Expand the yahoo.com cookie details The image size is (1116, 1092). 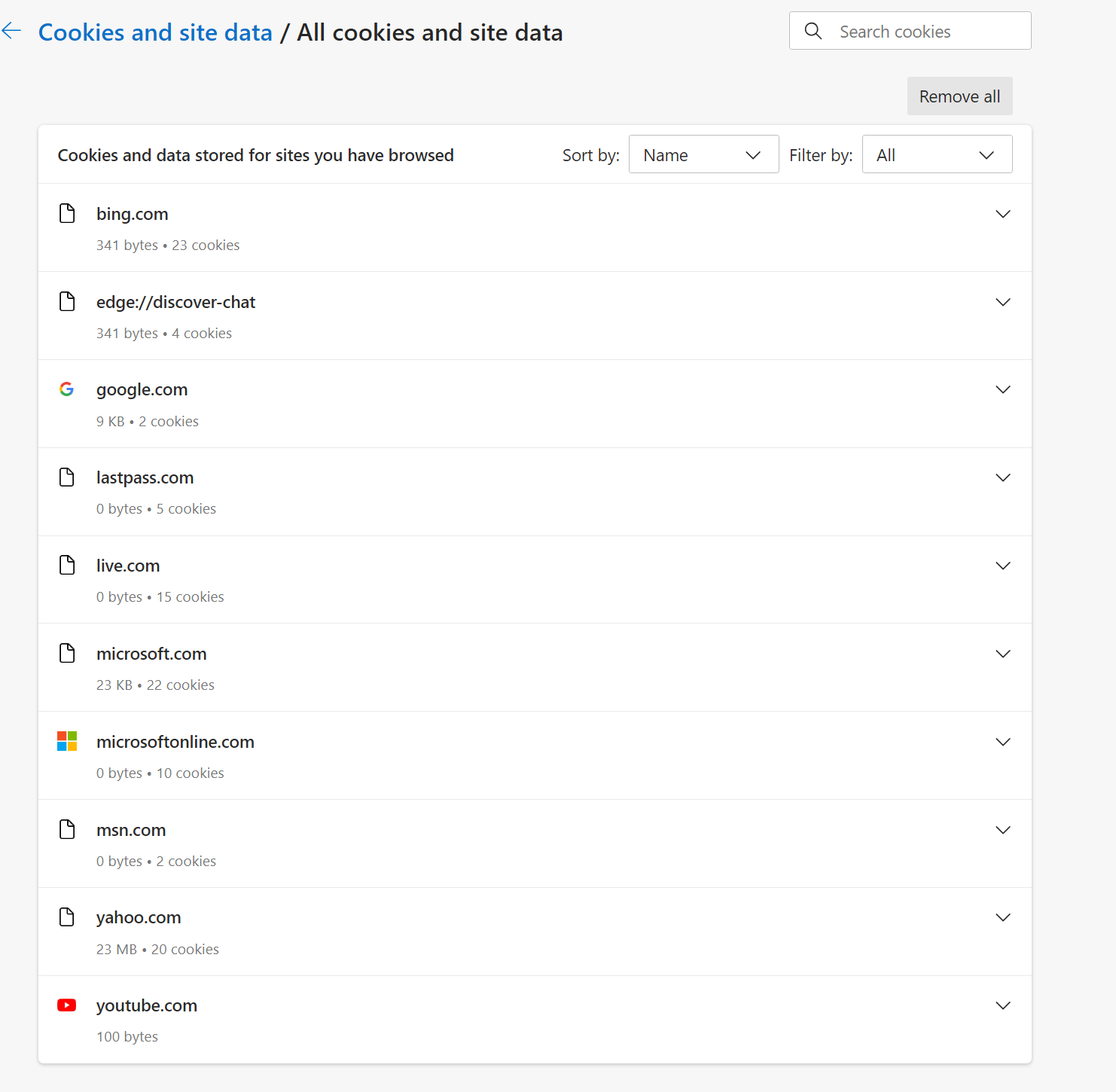1003,917
